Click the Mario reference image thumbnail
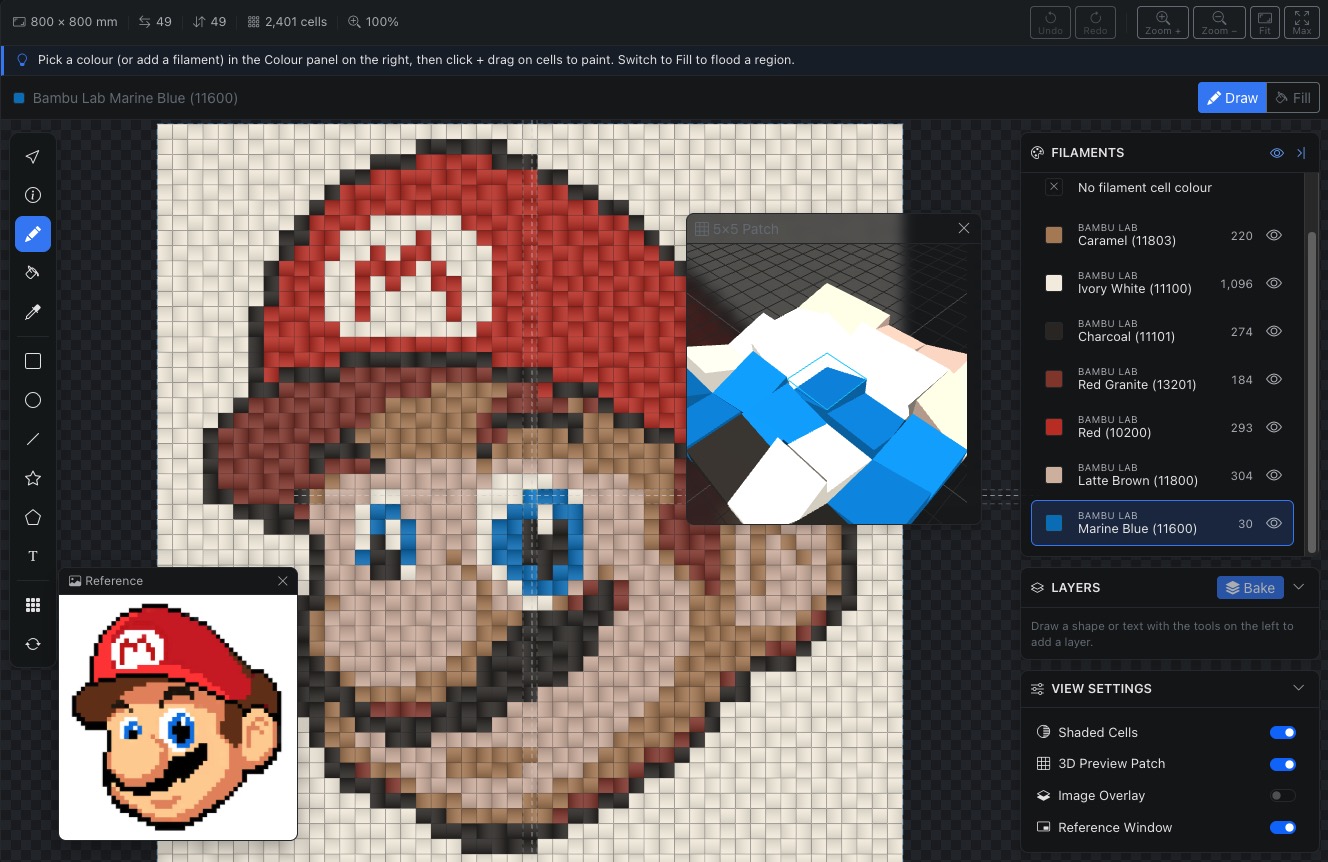The image size is (1328, 862). (178, 717)
